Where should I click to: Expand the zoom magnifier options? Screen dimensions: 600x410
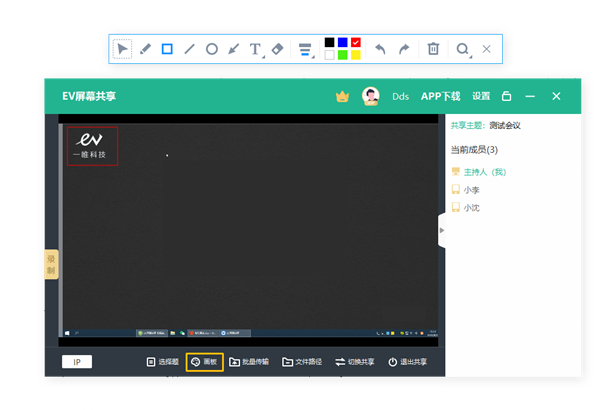click(x=463, y=49)
